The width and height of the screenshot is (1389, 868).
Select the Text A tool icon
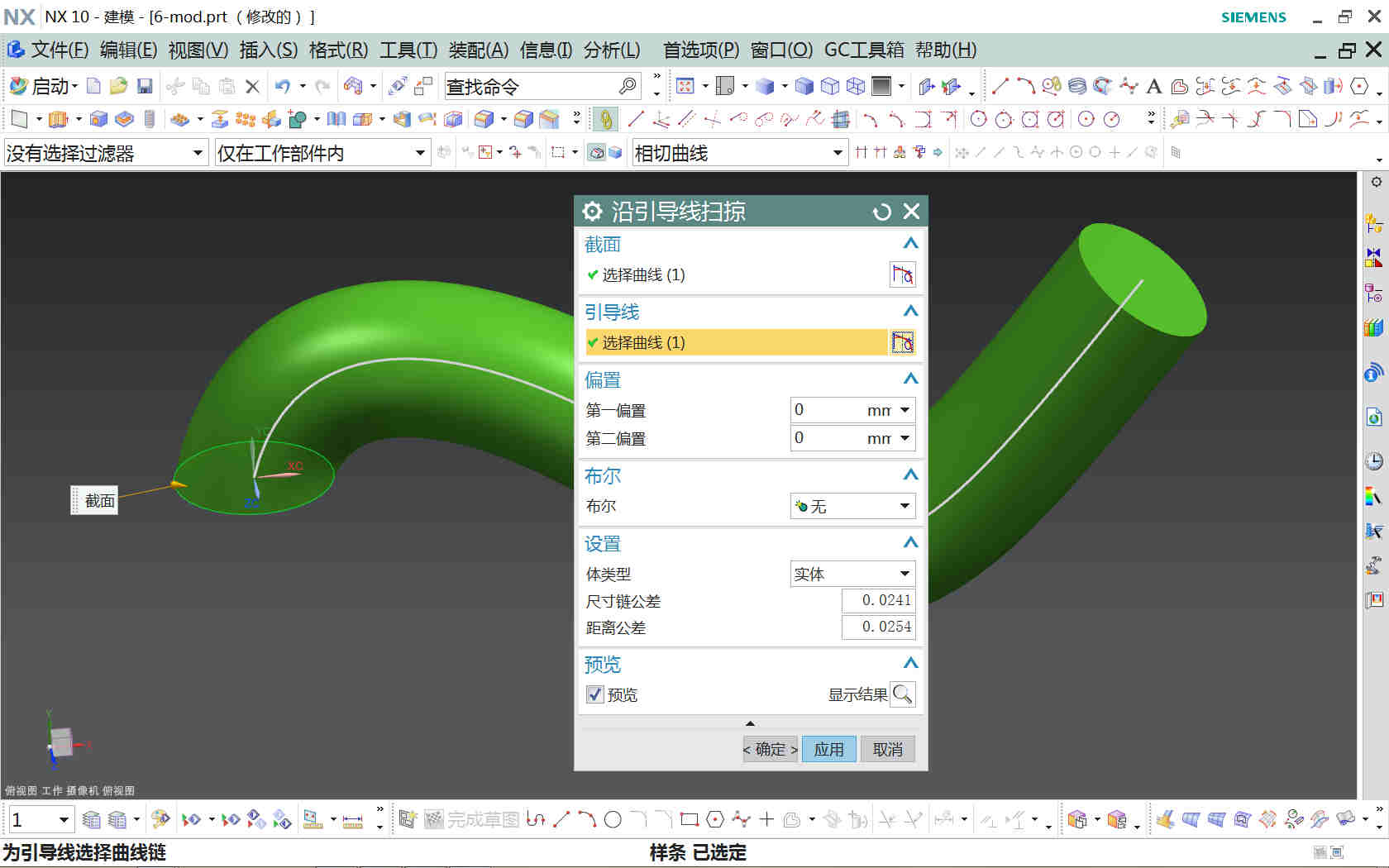coord(1154,86)
